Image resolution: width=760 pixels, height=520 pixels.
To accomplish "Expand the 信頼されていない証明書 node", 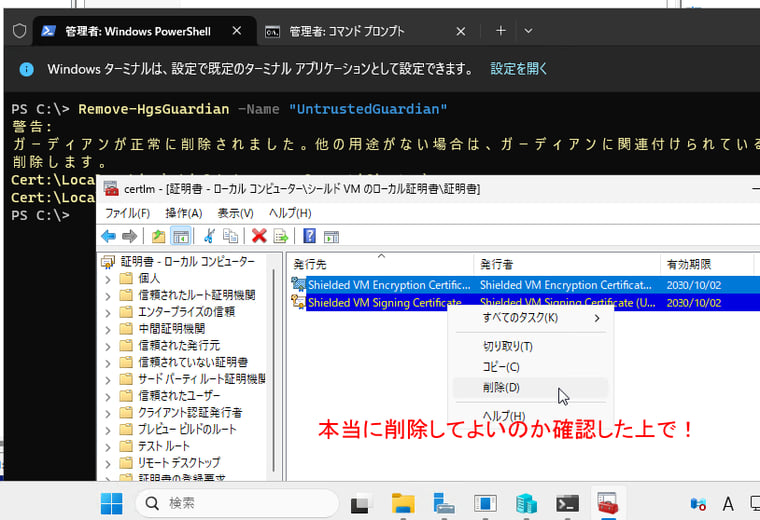I will click(108, 363).
